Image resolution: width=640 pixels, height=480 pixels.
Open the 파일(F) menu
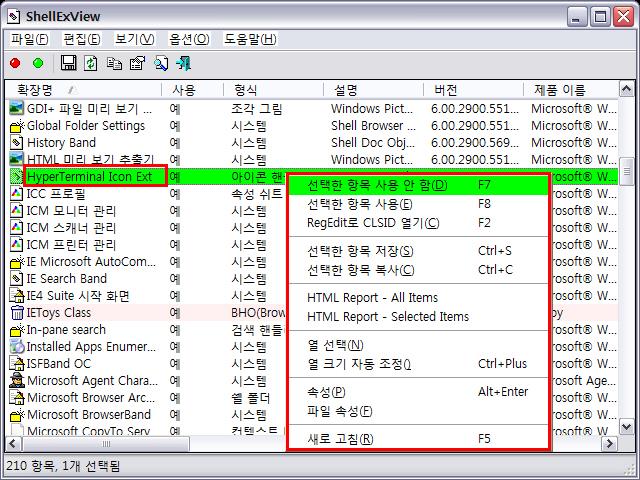(29, 39)
